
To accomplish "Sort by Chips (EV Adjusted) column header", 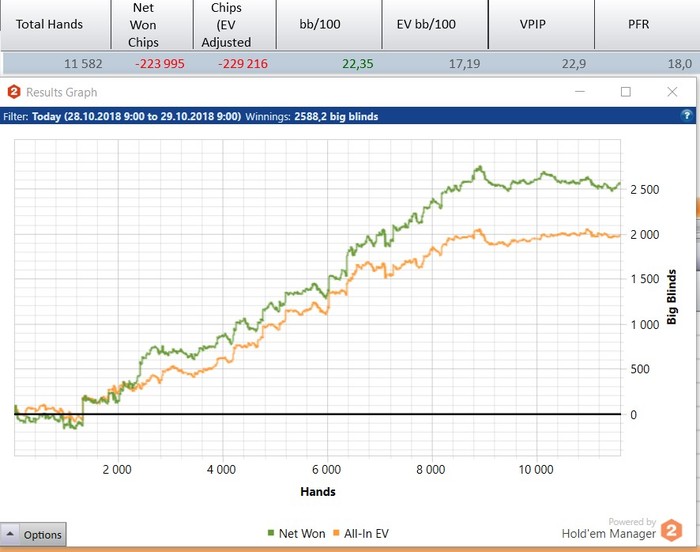I will tap(235, 25).
